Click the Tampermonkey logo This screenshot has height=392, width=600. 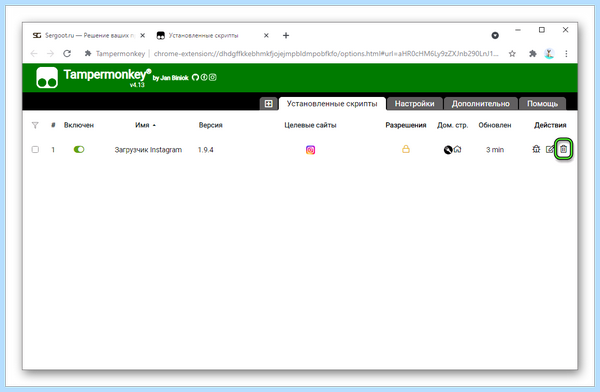[x=47, y=77]
